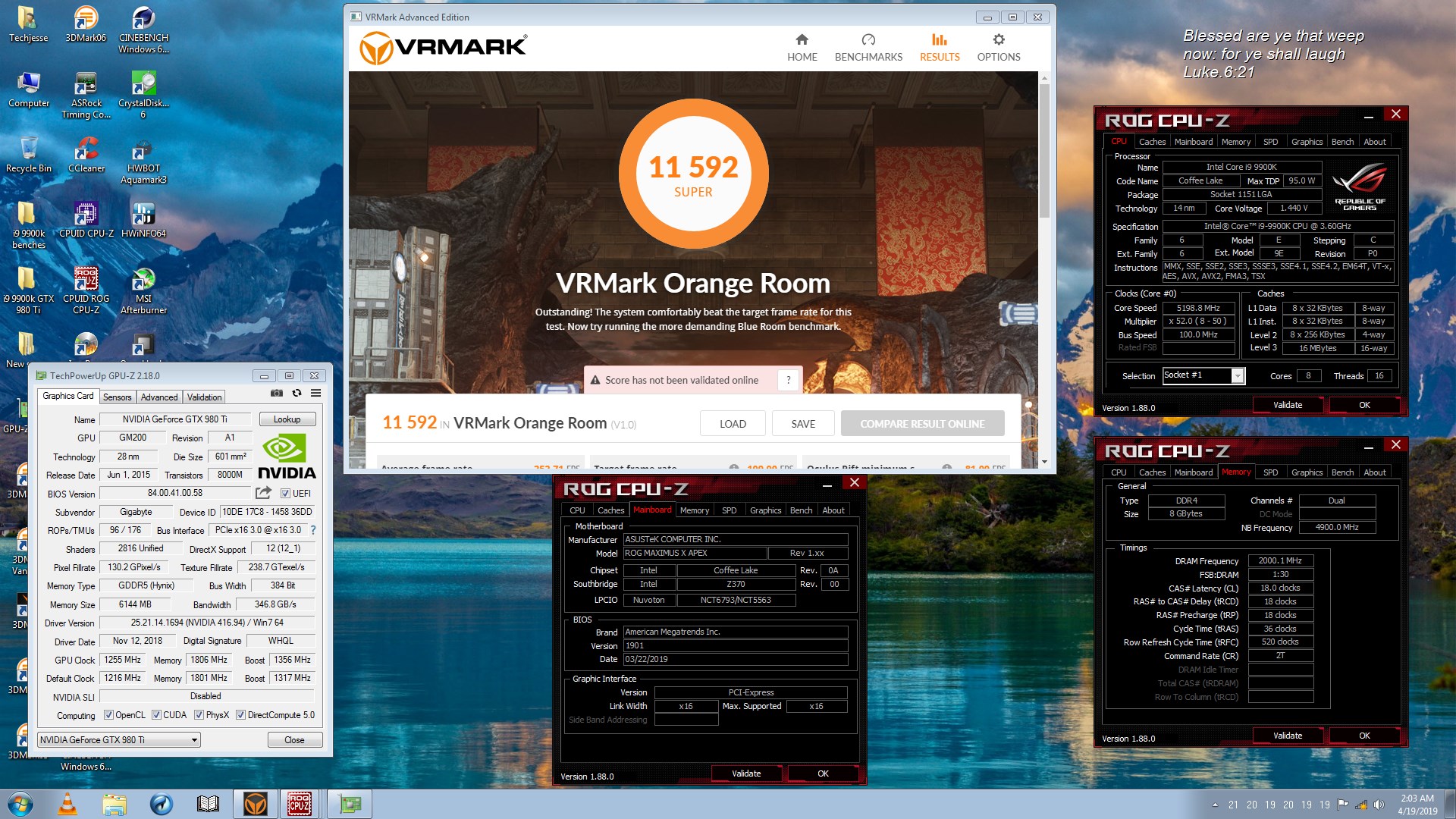
Task: Switch to the Sensors tab in GPU-Z
Action: pyautogui.click(x=118, y=397)
